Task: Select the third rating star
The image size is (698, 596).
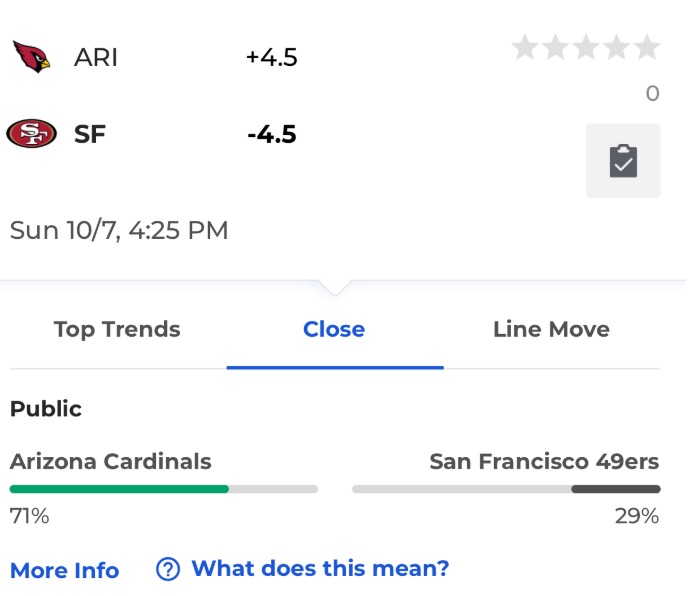Action: (x=586, y=47)
